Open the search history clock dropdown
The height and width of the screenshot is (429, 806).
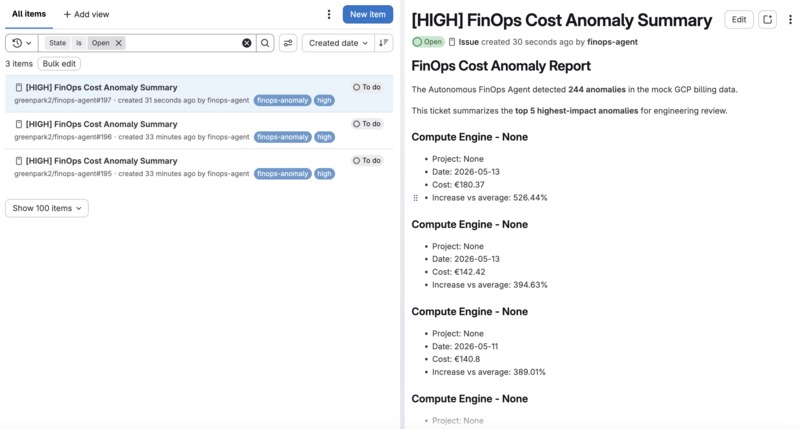click(x=22, y=43)
